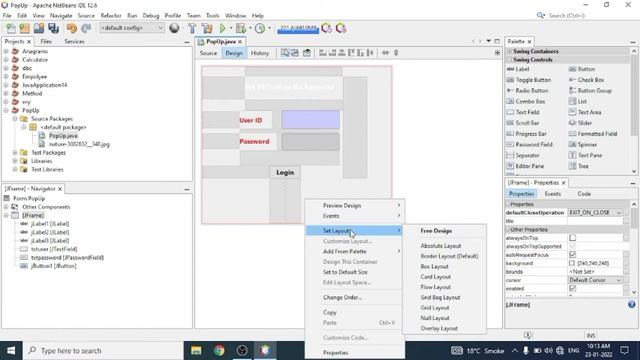This screenshot has width=640, height=360.
Task: Toggle the alwaysOnTopSupported checkbox
Action: pyautogui.click(x=573, y=246)
